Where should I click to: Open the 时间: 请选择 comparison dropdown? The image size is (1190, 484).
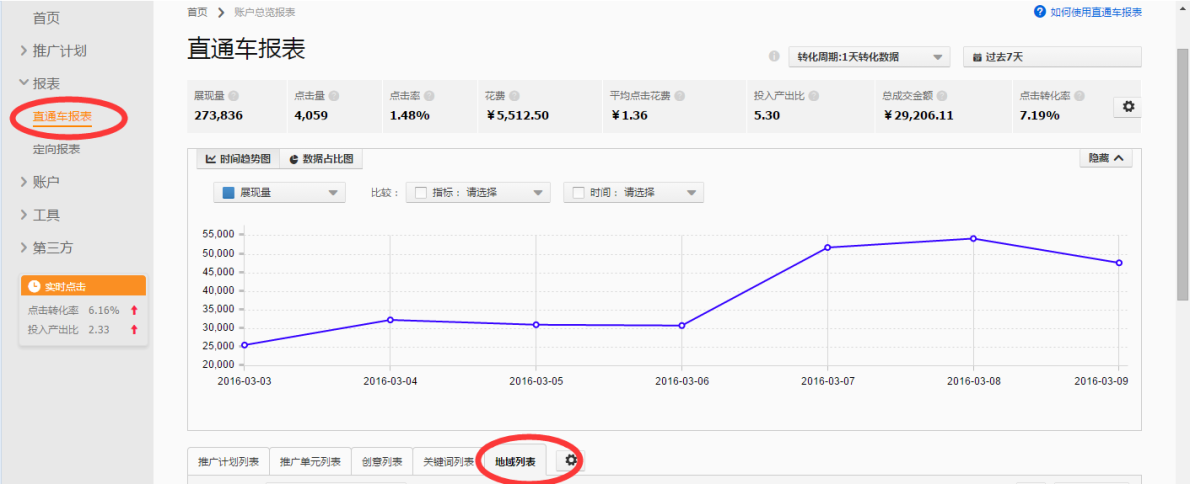[x=634, y=193]
